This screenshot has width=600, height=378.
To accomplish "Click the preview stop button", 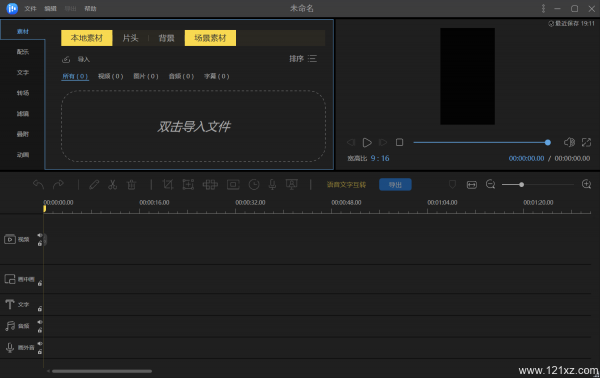I will tap(399, 142).
